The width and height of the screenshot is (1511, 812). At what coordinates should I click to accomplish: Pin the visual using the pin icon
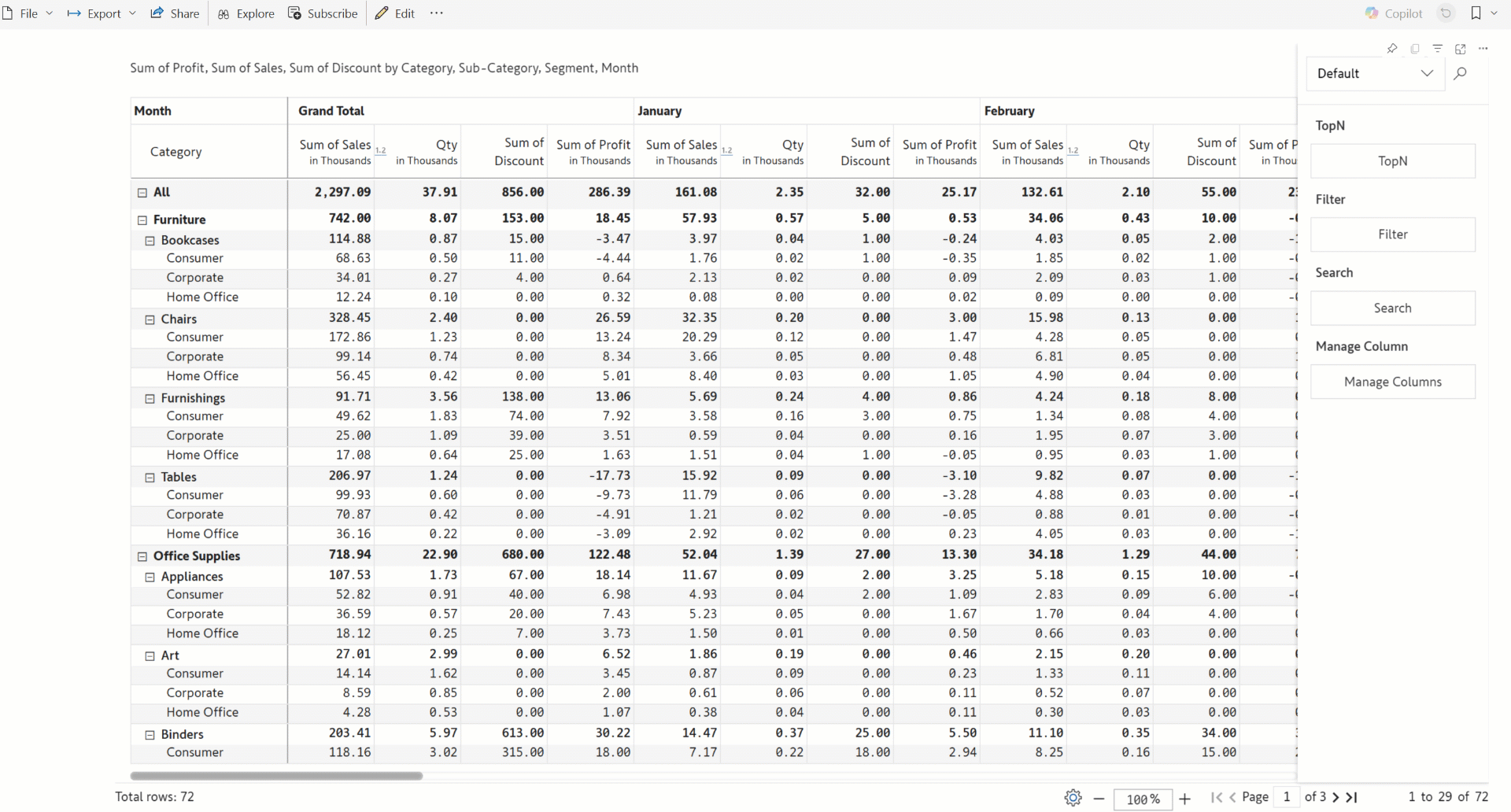1392,49
